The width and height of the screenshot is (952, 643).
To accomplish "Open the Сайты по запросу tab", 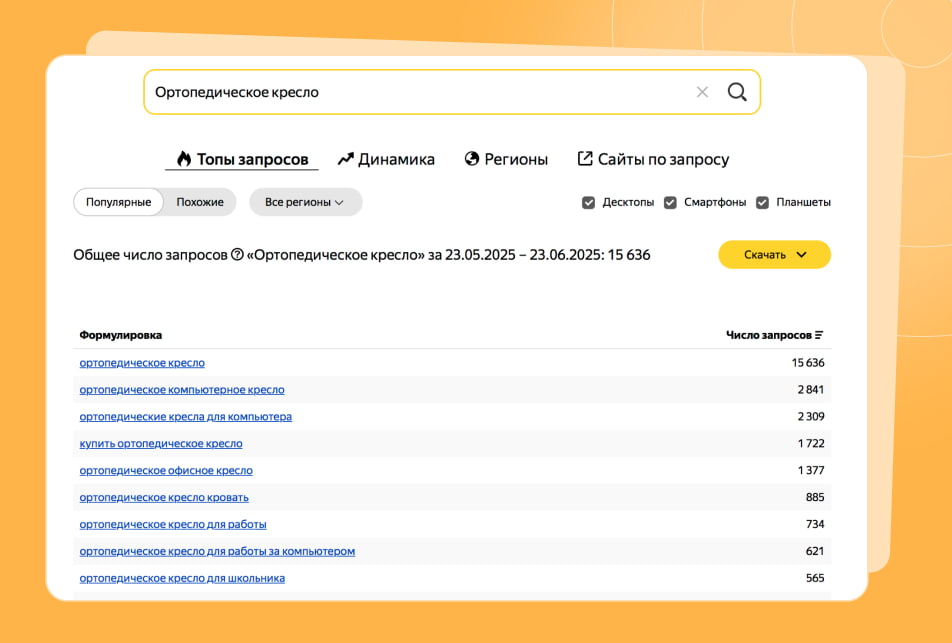I will point(653,159).
